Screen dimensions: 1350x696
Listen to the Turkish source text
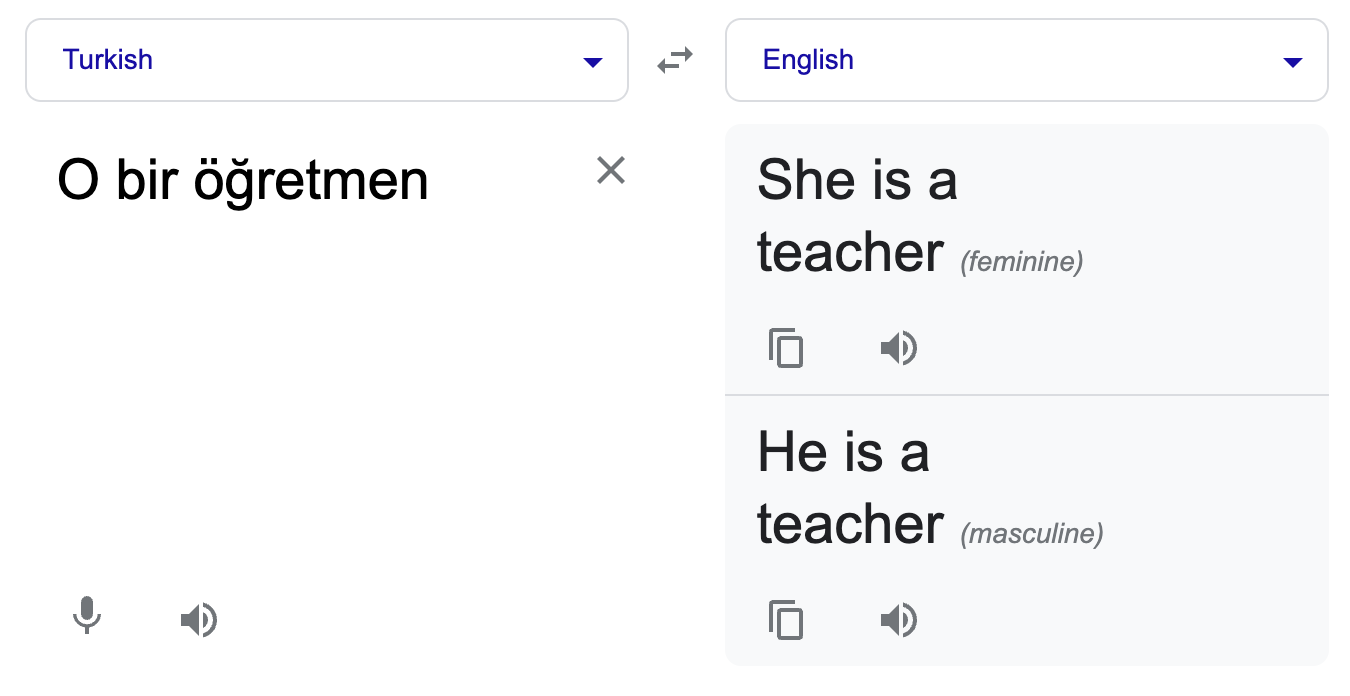(198, 621)
